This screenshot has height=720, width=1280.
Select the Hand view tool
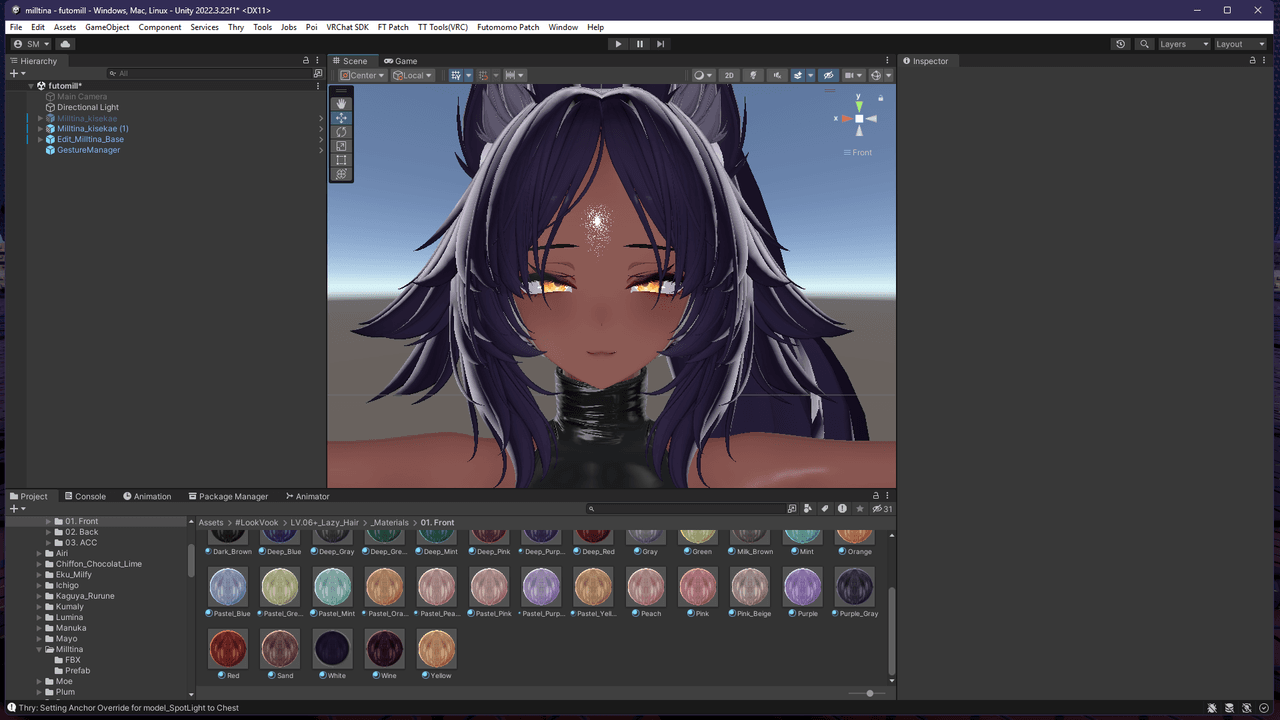click(x=341, y=103)
